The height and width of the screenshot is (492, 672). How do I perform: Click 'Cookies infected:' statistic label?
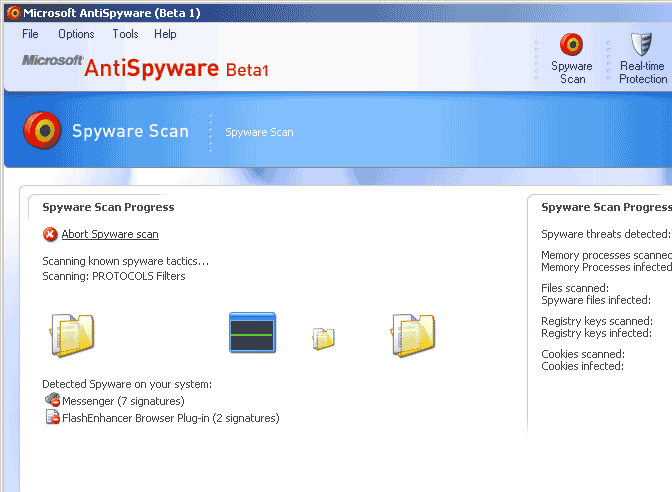click(x=582, y=366)
